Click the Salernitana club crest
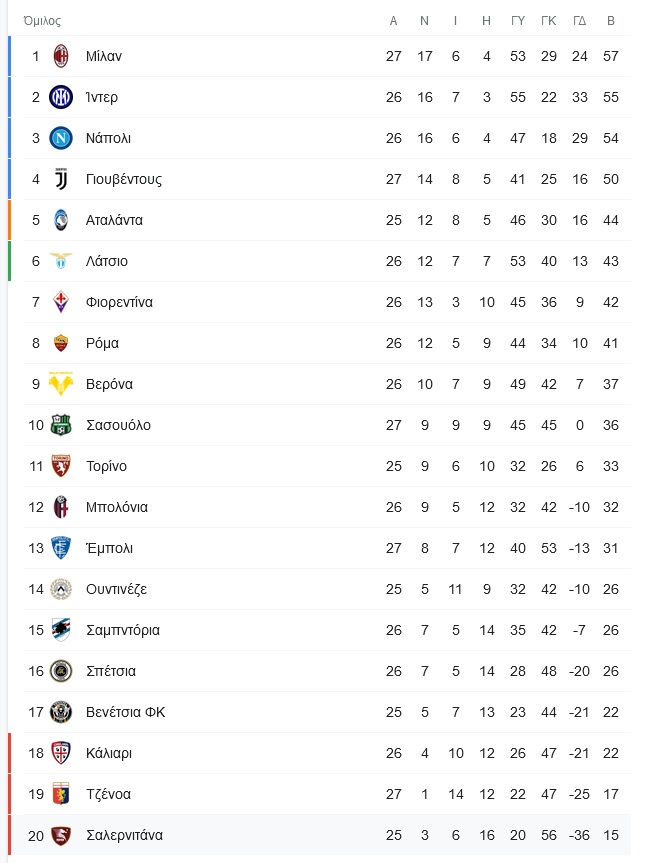 tap(61, 835)
